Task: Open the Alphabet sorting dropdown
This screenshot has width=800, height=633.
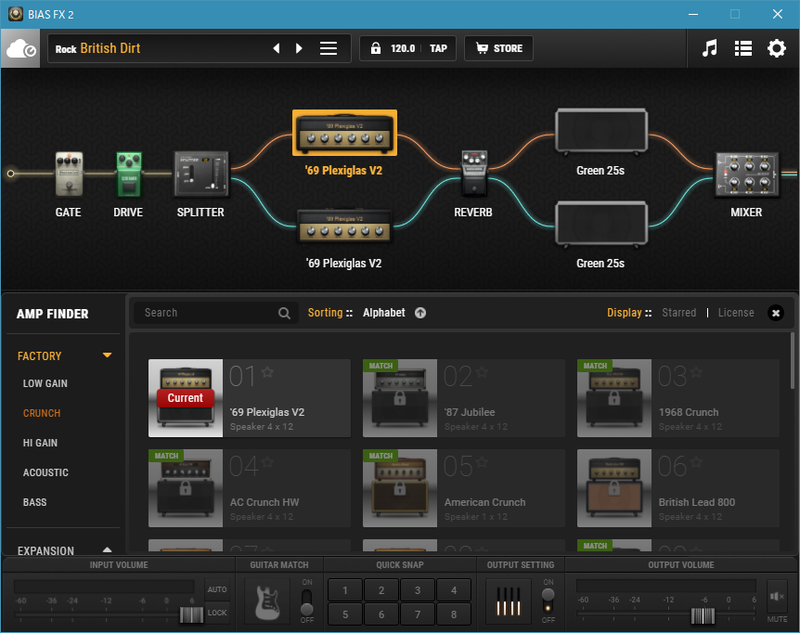Action: tap(384, 313)
